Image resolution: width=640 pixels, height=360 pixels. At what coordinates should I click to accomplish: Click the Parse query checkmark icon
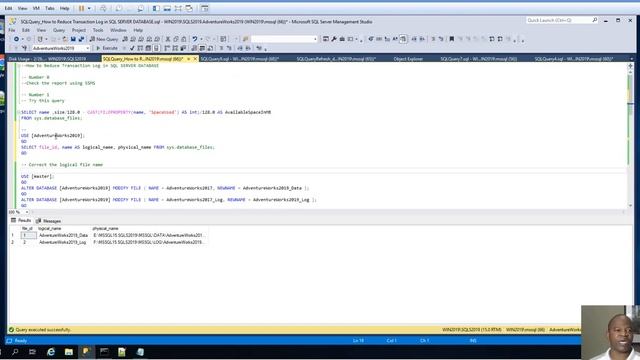click(132, 48)
